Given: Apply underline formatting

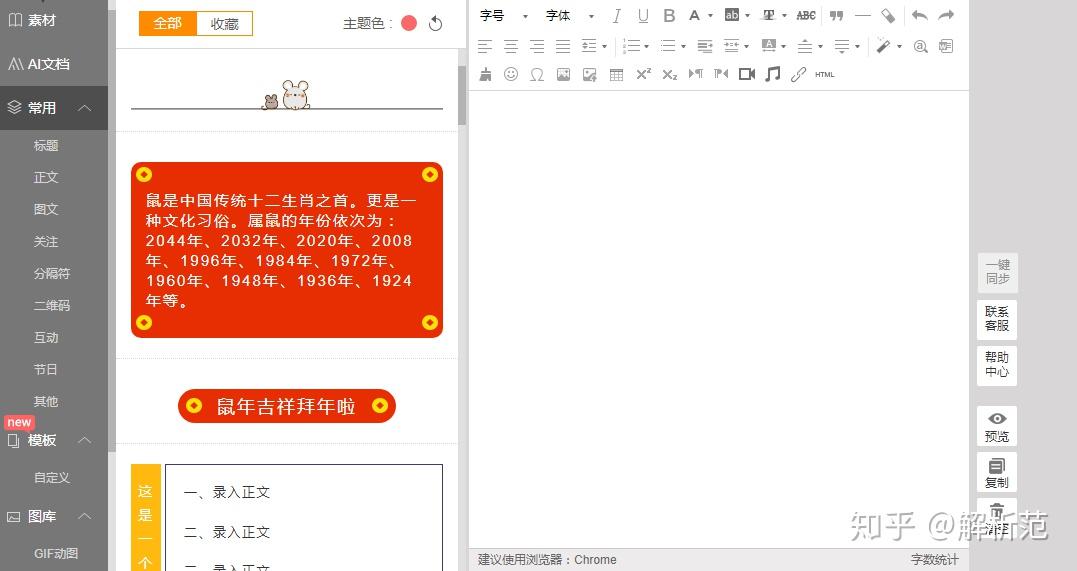Looking at the screenshot, I should point(643,16).
